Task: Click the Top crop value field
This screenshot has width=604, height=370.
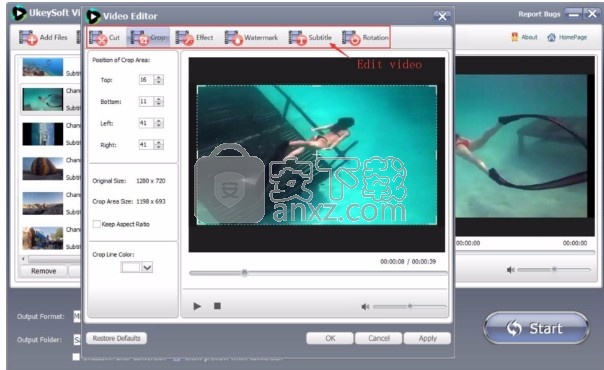Action: coord(146,80)
